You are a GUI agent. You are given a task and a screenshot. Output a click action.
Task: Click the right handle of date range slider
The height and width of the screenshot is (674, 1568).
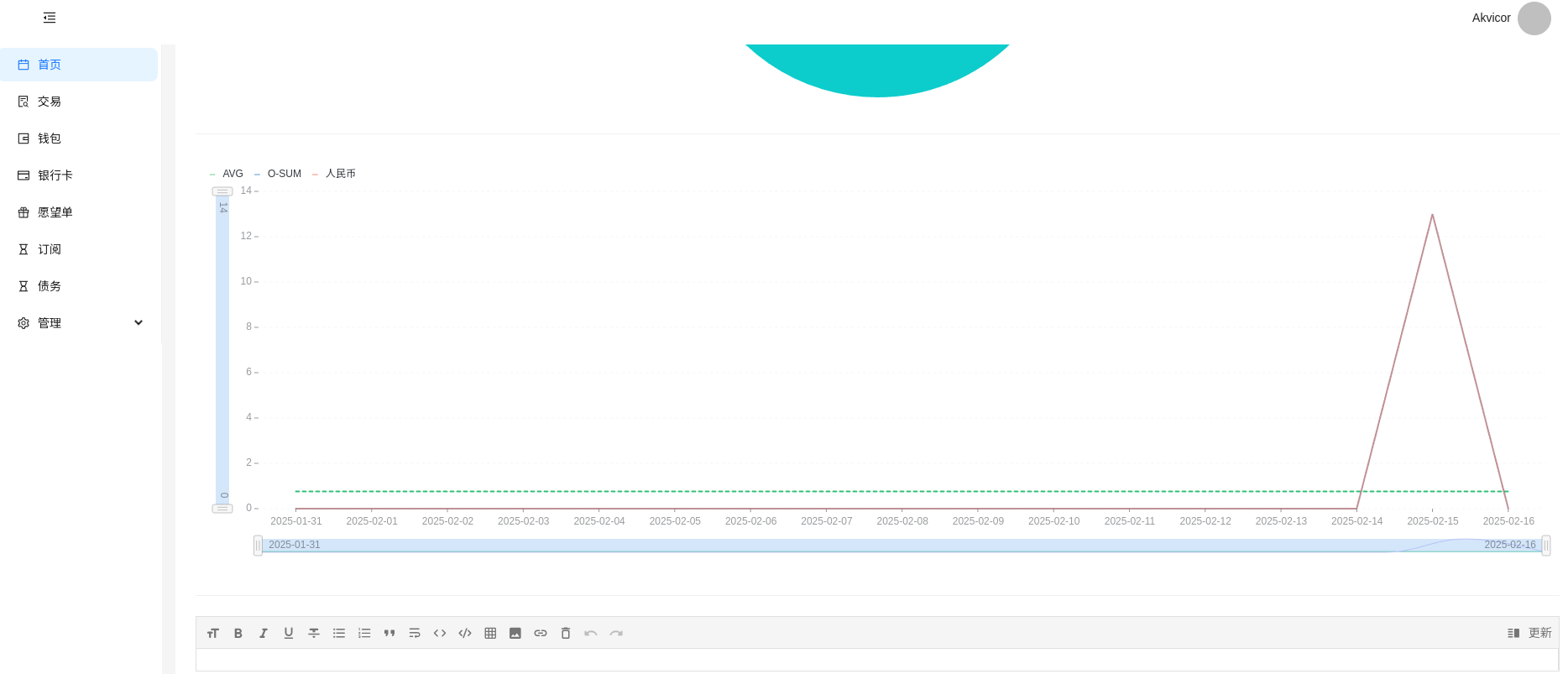click(x=1546, y=546)
